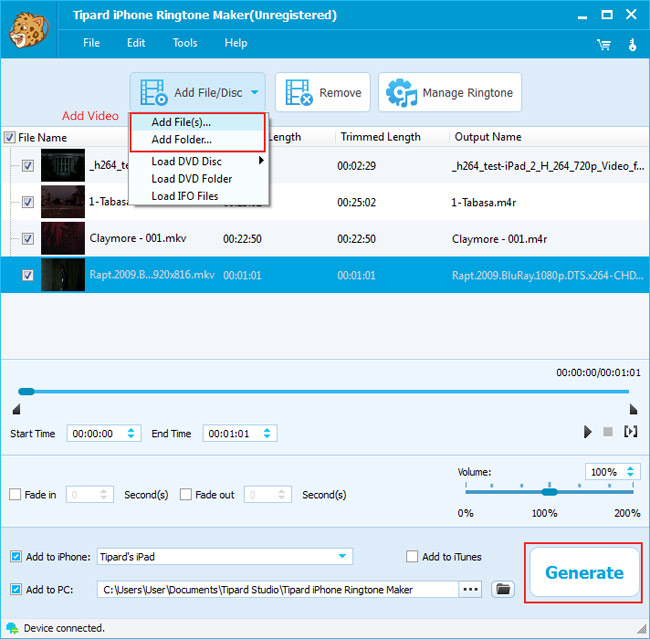Screen dimensions: 650x639
Task: Adjust the Start Time stepper arrows
Action: click(131, 433)
